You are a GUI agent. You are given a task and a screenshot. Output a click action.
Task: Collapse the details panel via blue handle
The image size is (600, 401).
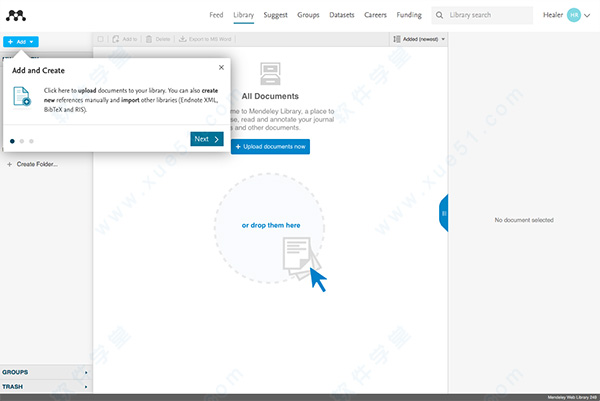444,213
